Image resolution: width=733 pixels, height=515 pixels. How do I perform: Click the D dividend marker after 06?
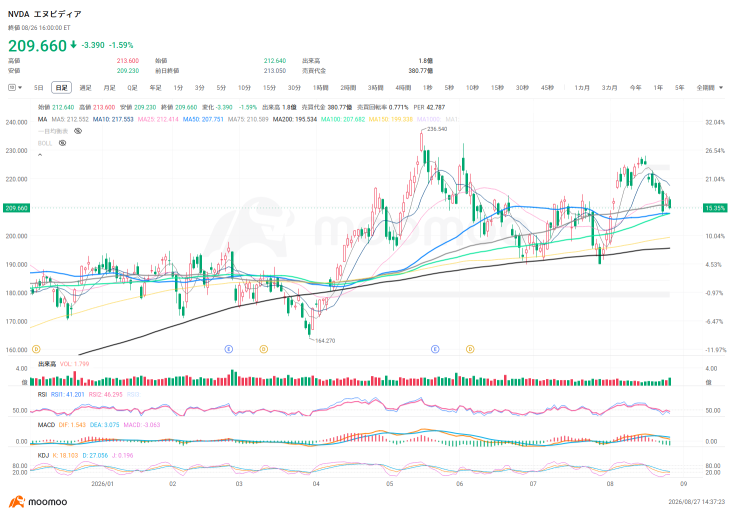(x=470, y=349)
